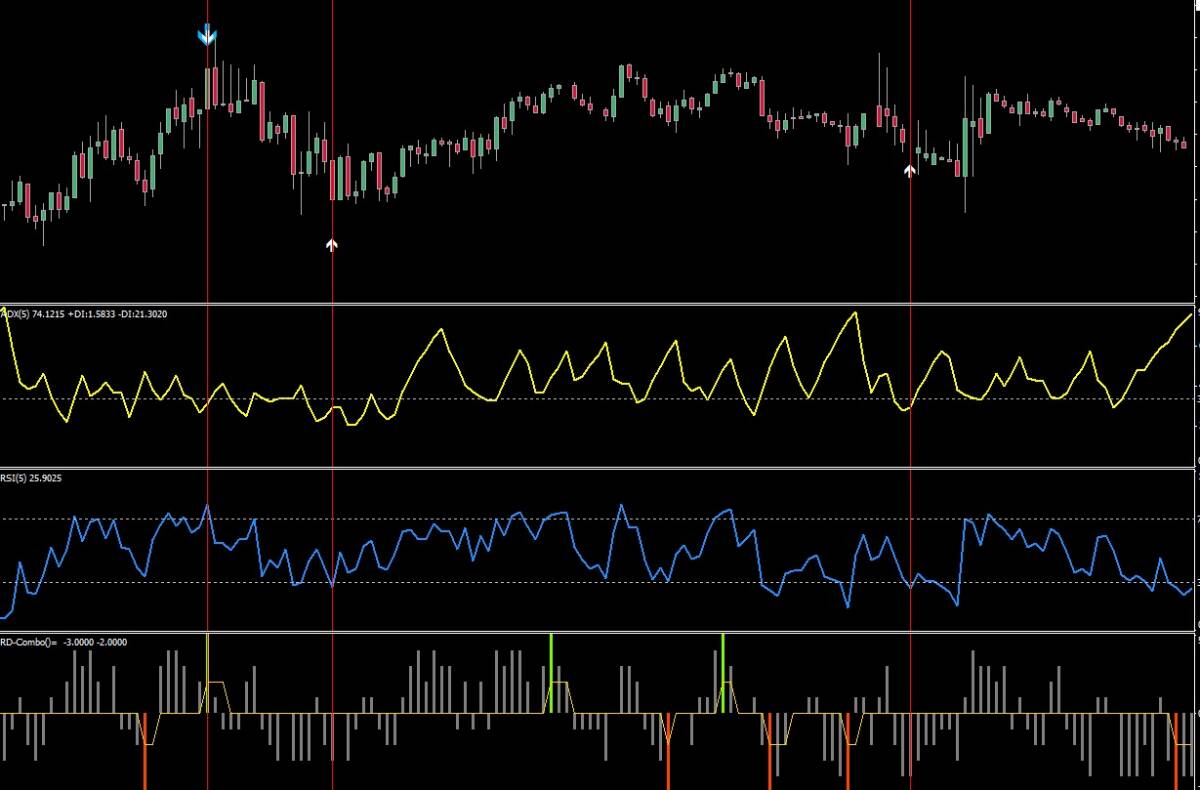Click the -3.0000 value in RD-Combo label

[79, 643]
